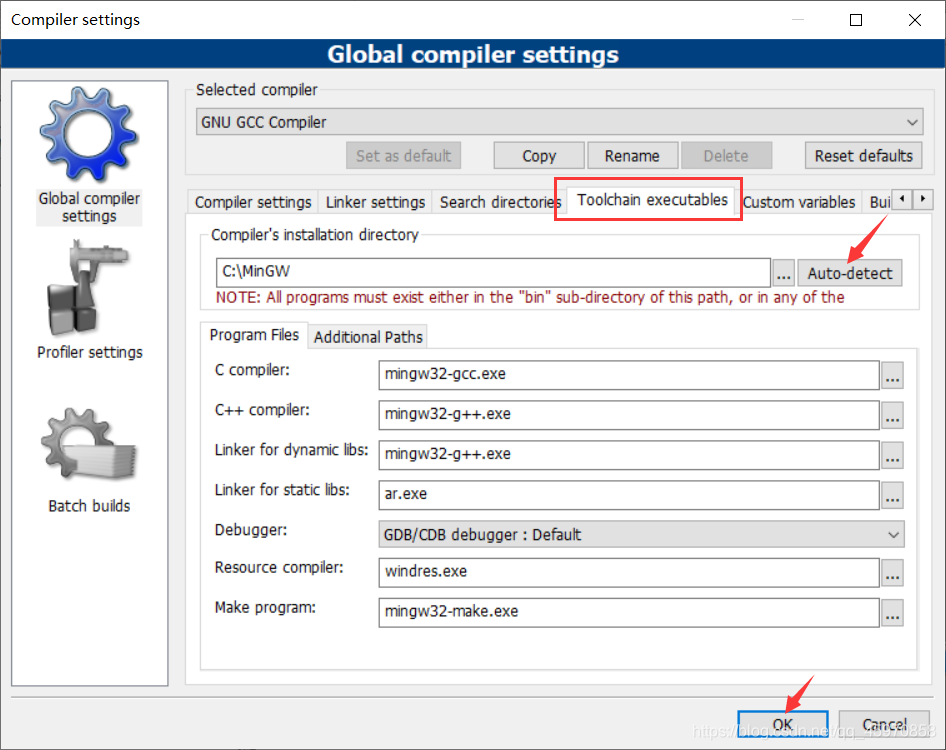
Task: Click the windres.exe resource compiler field
Action: 629,572
